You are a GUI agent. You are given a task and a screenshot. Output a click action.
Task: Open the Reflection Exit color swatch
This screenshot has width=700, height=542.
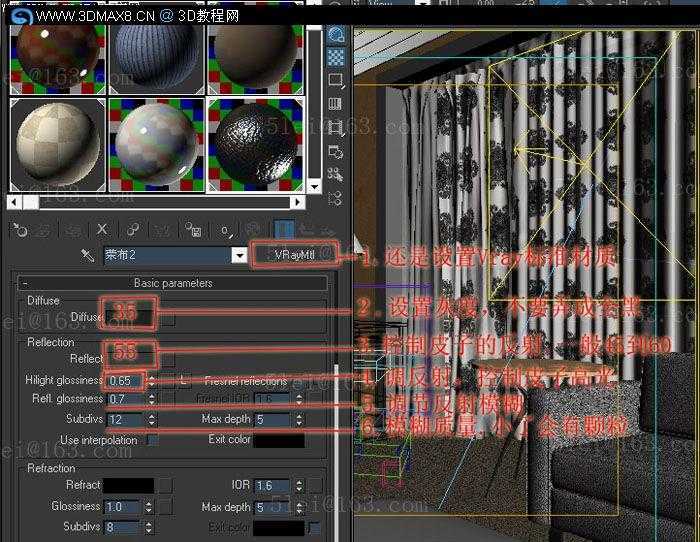(x=279, y=440)
